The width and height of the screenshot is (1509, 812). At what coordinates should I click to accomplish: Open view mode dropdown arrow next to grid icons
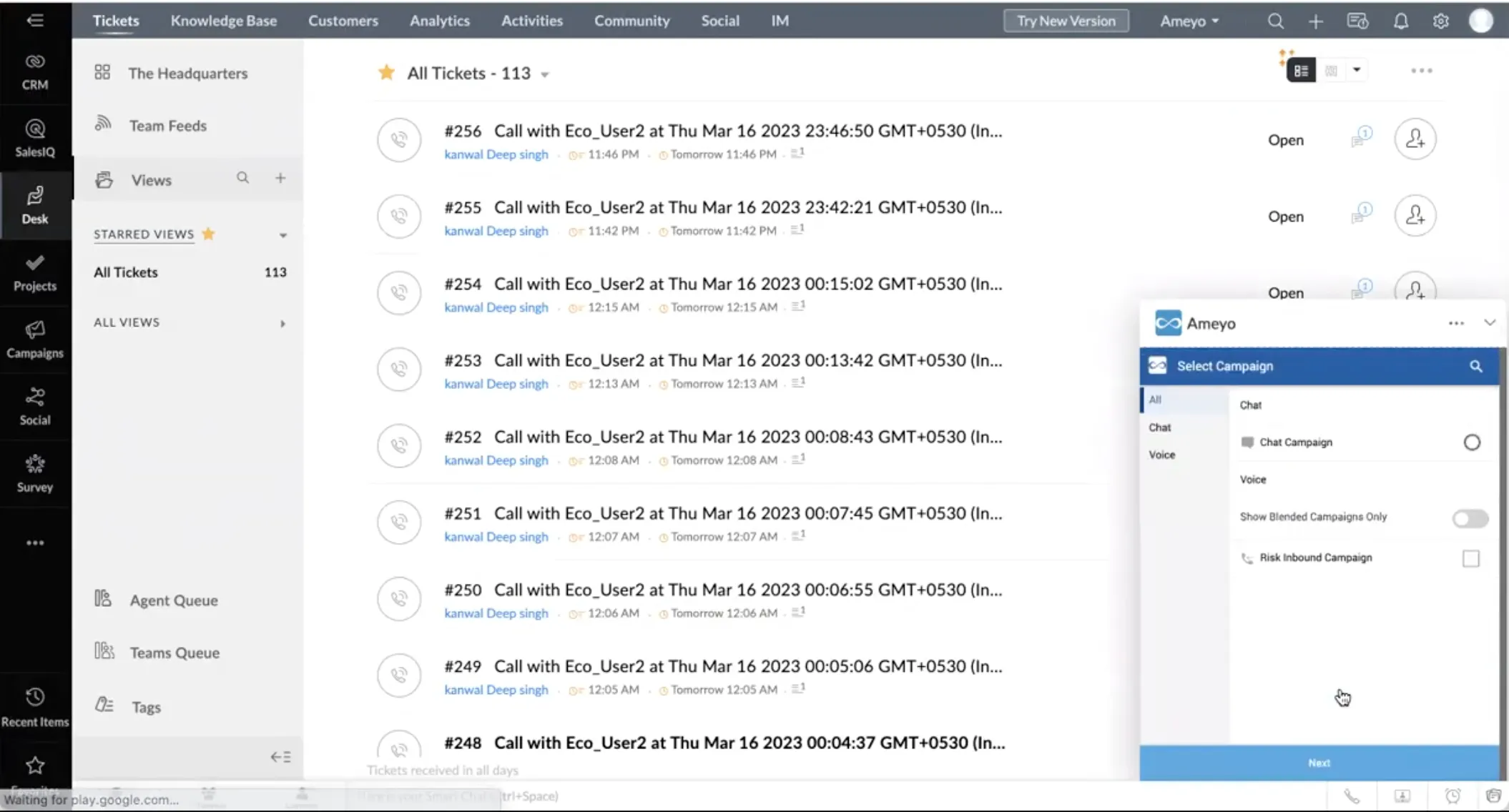1356,70
